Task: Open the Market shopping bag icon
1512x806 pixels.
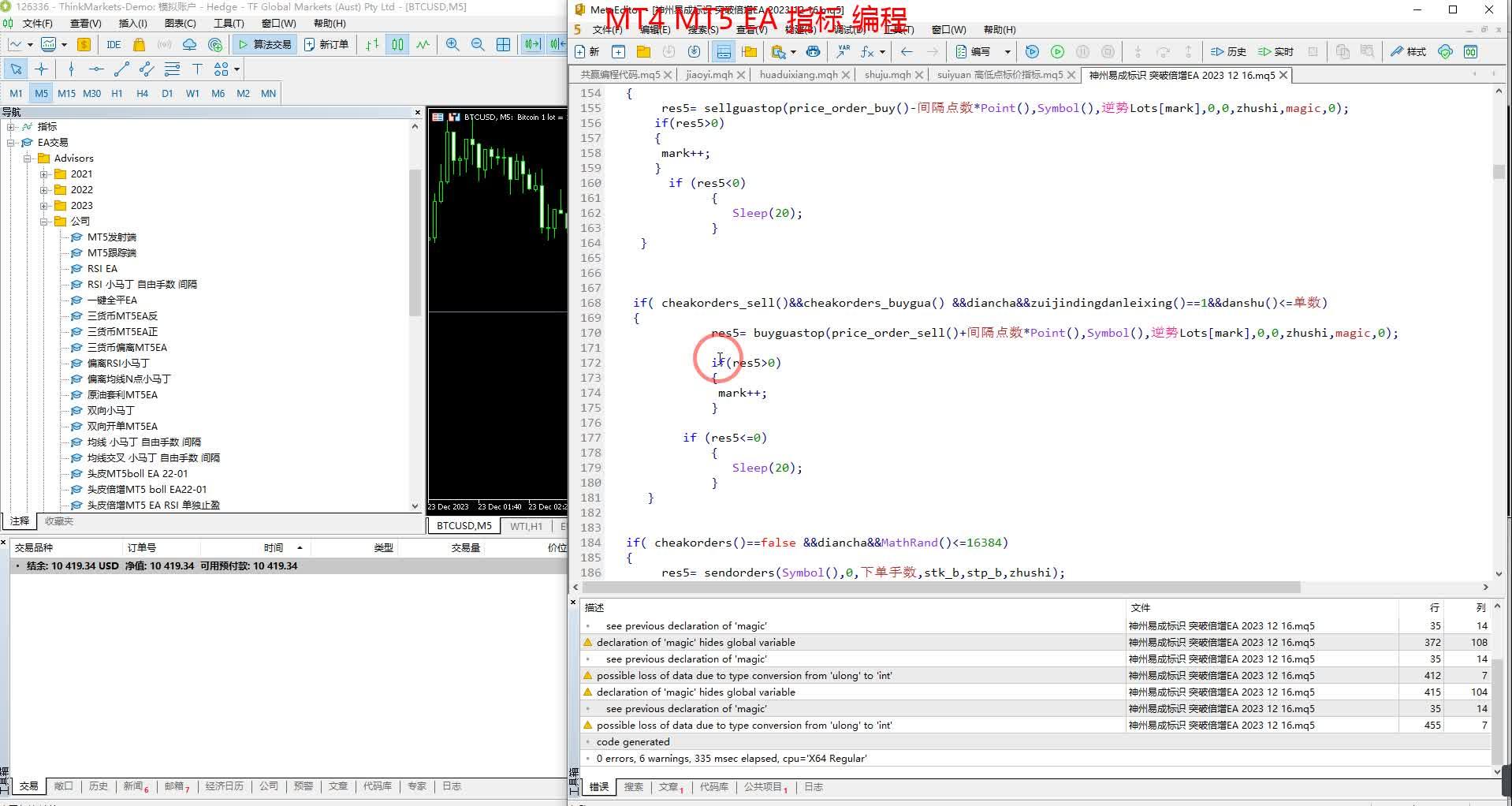Action: click(x=140, y=44)
